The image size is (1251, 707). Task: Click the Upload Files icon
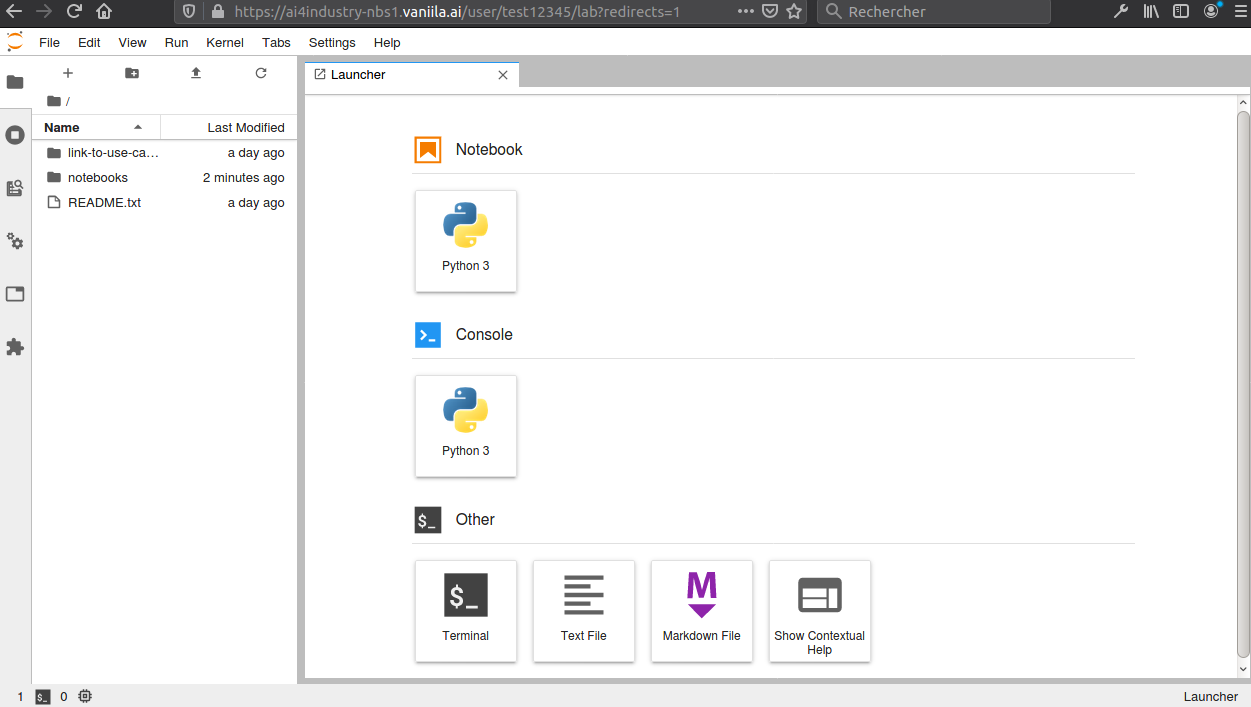coord(196,73)
